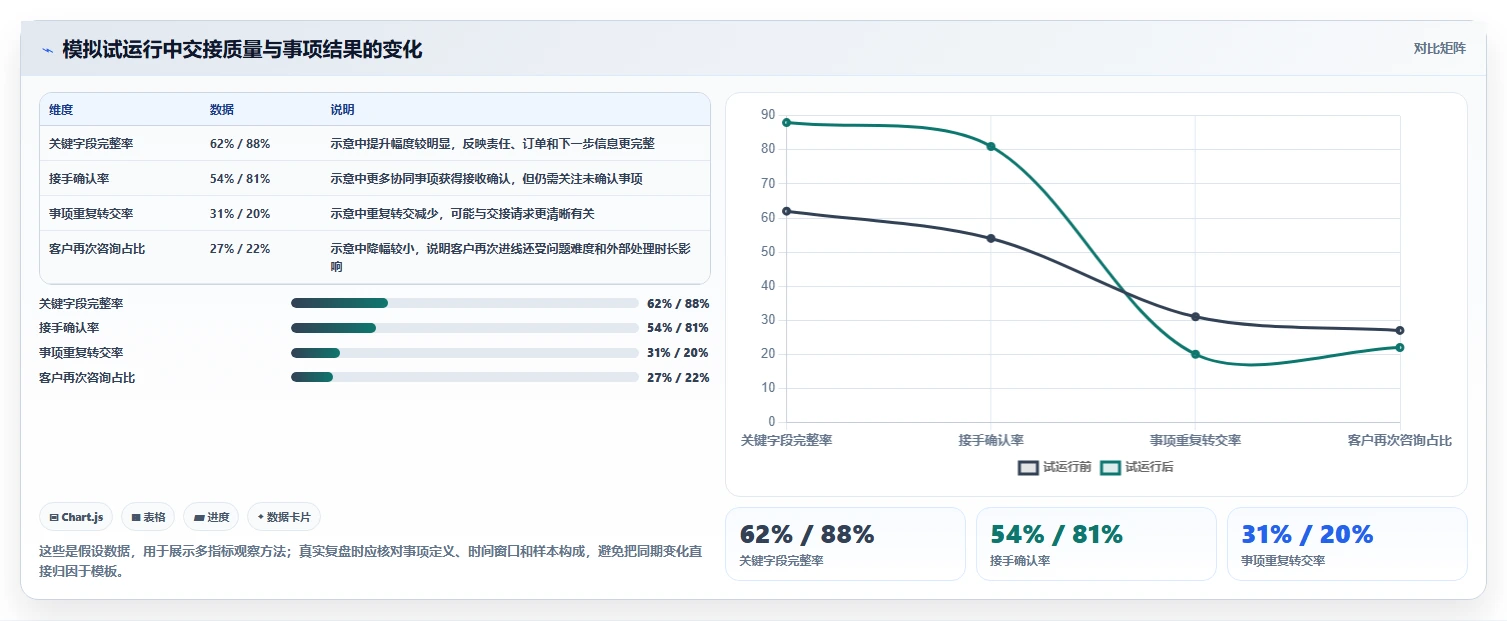Click the 数据 column header
This screenshot has height=621, width=1507.
(x=222, y=110)
